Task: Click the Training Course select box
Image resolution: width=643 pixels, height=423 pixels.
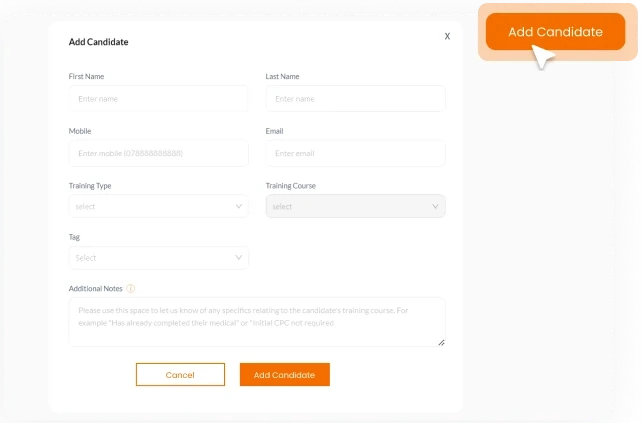Action: coord(356,206)
